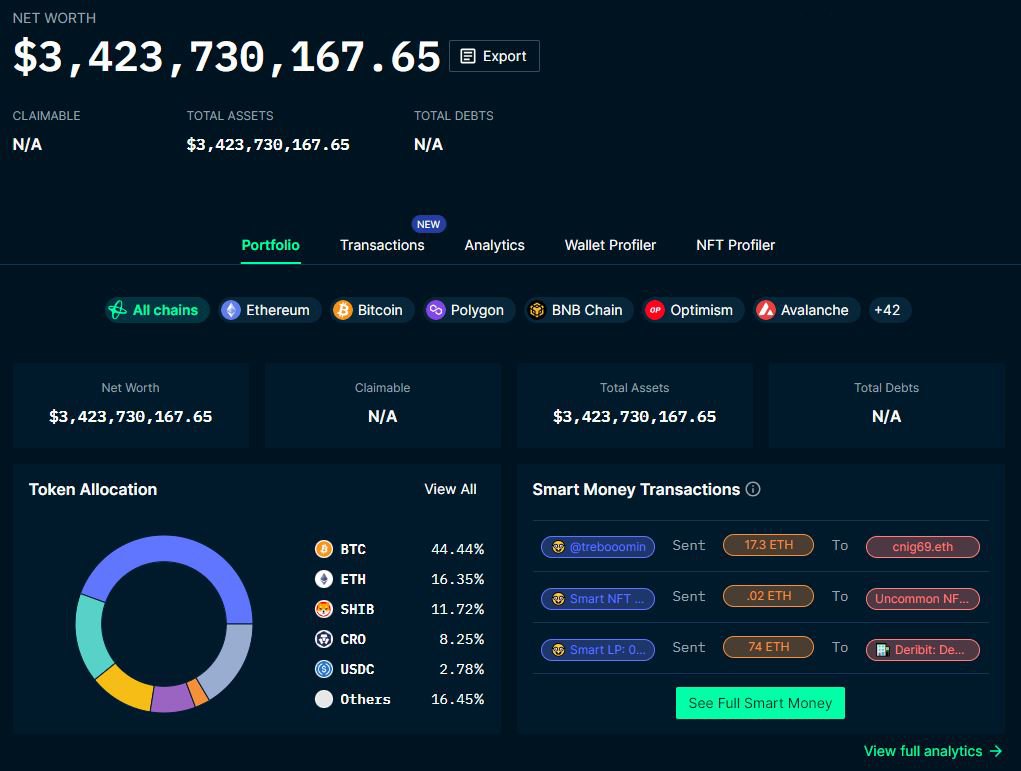
Task: Click the cnig69.eth recipient pill
Action: (922, 546)
